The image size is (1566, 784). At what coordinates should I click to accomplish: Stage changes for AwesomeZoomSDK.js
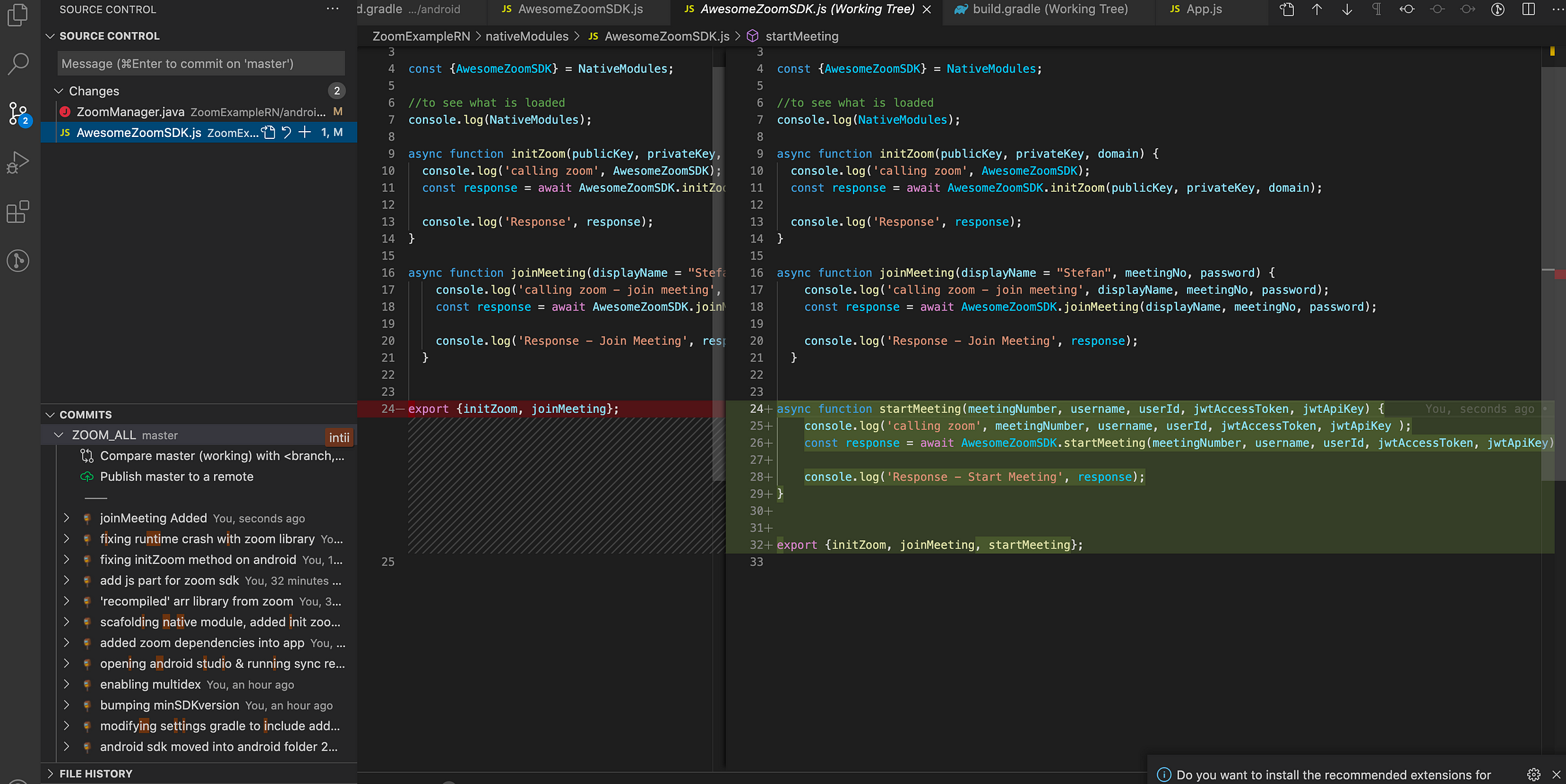pyautogui.click(x=305, y=132)
